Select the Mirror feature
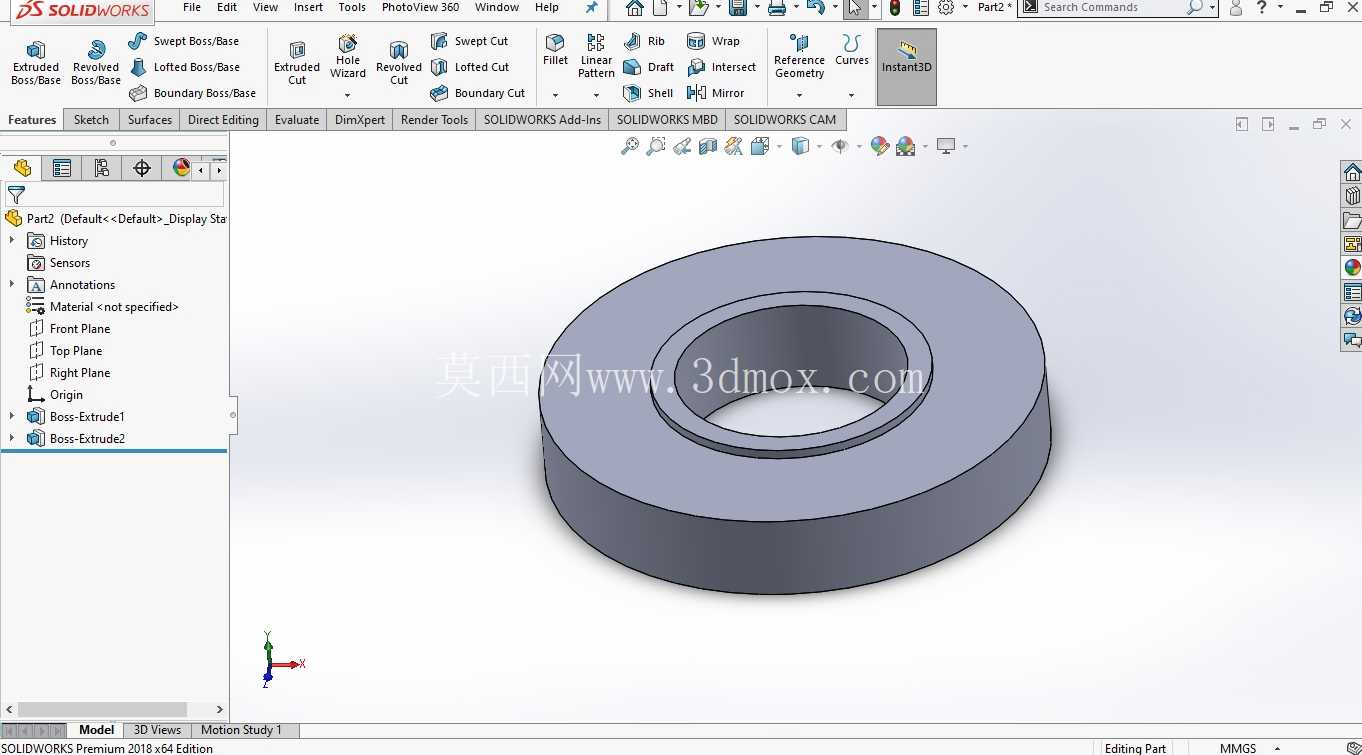Screen dimensions: 1362x755 (716, 93)
